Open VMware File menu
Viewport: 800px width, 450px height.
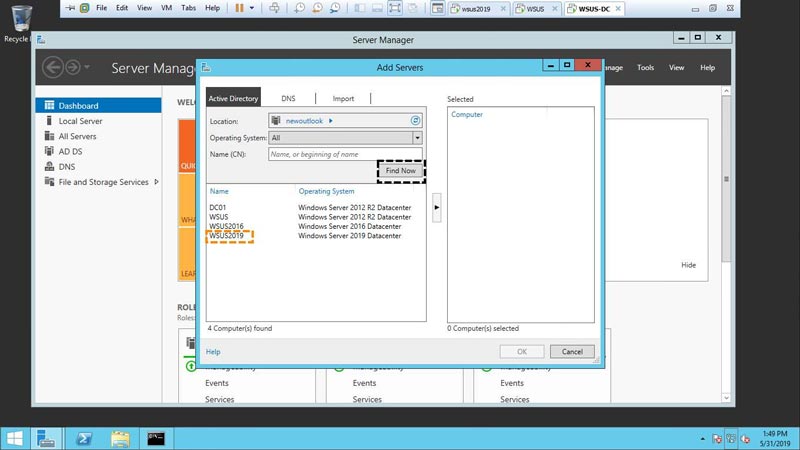102,8
